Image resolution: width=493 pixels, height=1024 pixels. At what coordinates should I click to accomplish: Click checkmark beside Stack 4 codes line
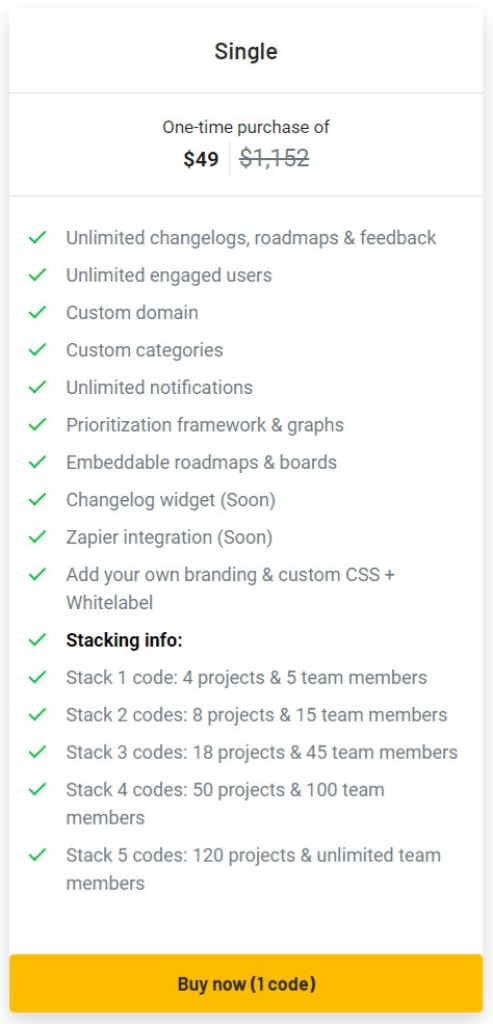pyautogui.click(x=37, y=790)
